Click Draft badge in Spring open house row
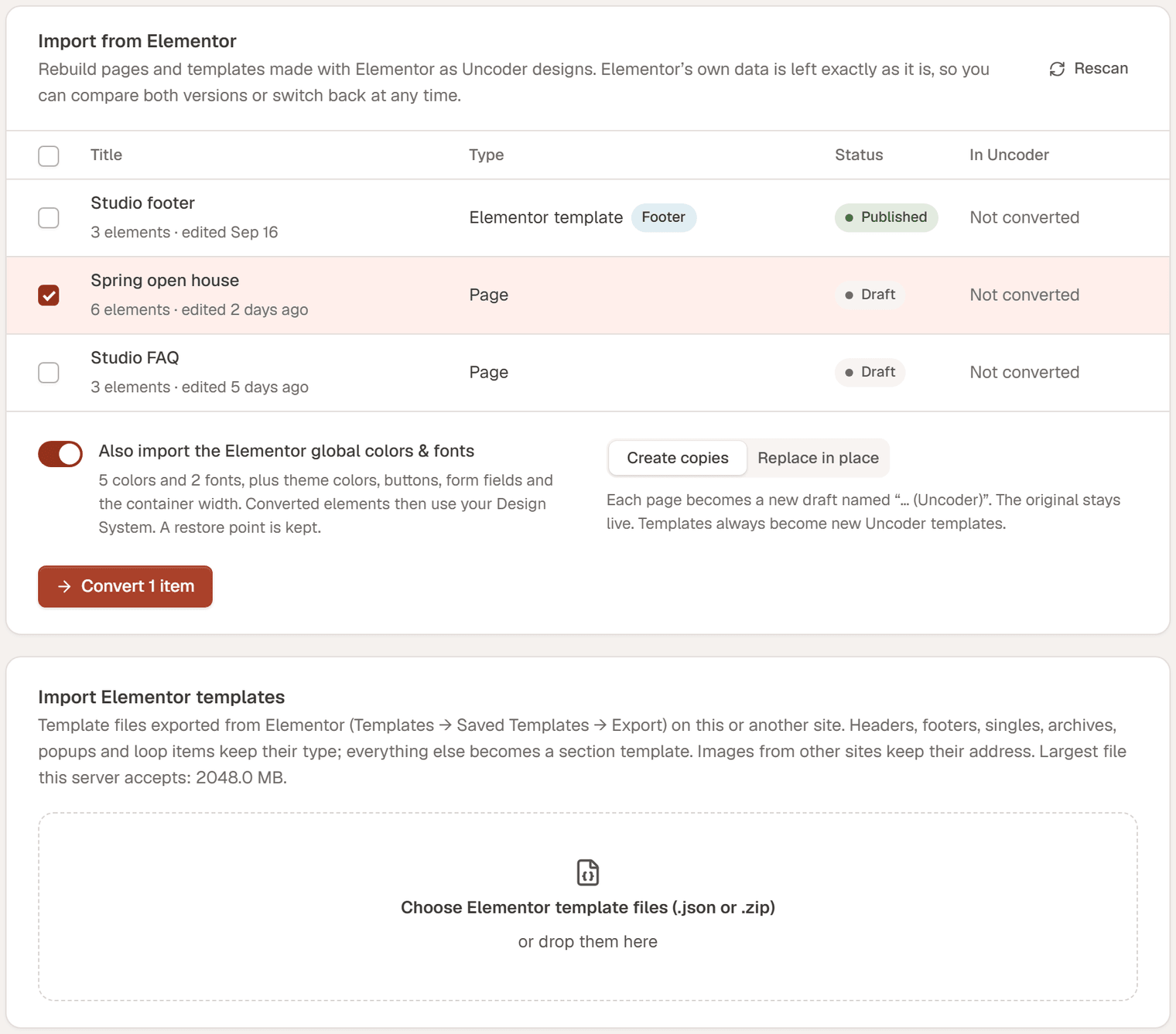Screen dimensions: 1176x1034 (x=870, y=295)
